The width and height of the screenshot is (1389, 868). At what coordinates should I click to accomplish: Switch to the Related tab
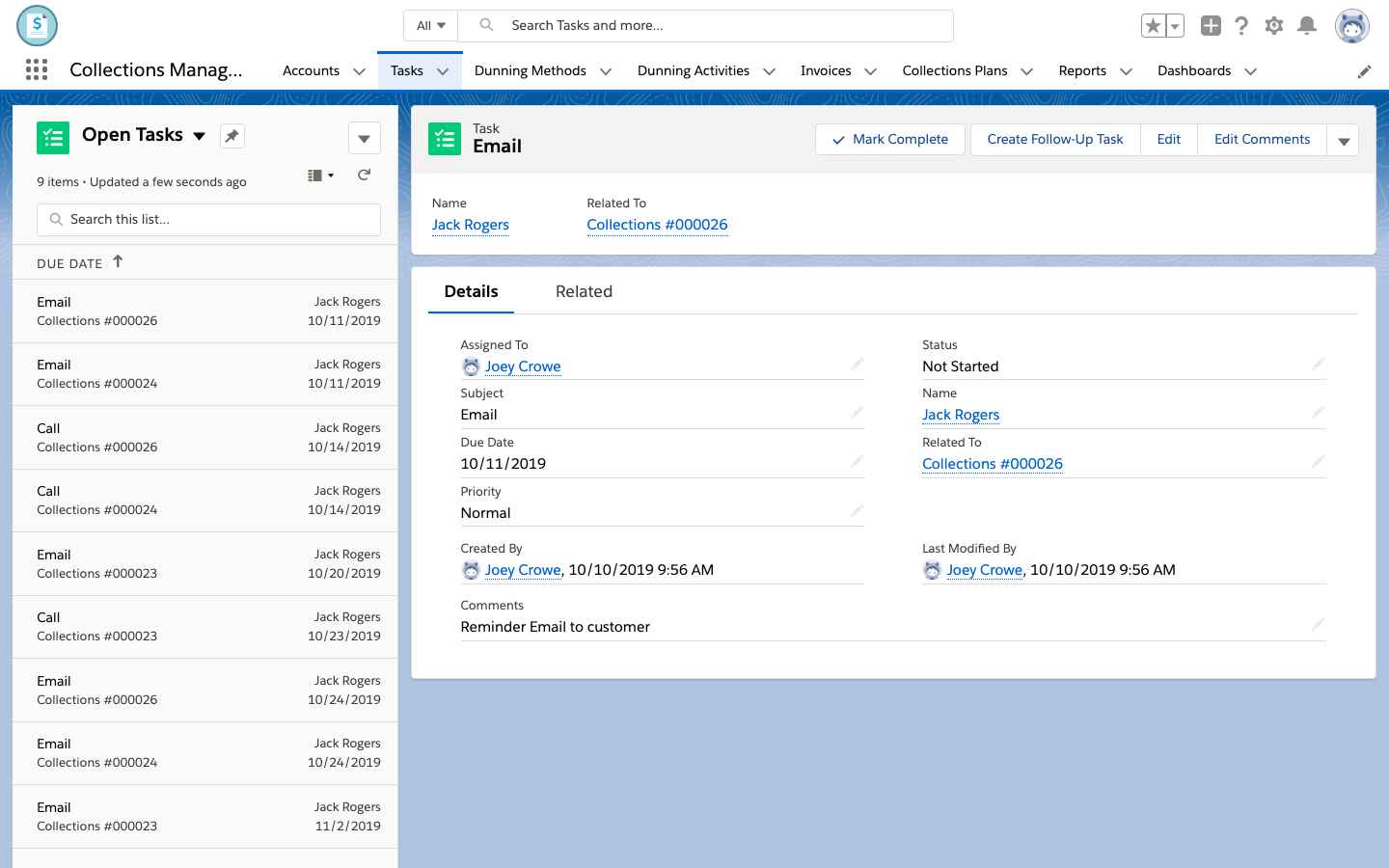point(584,291)
